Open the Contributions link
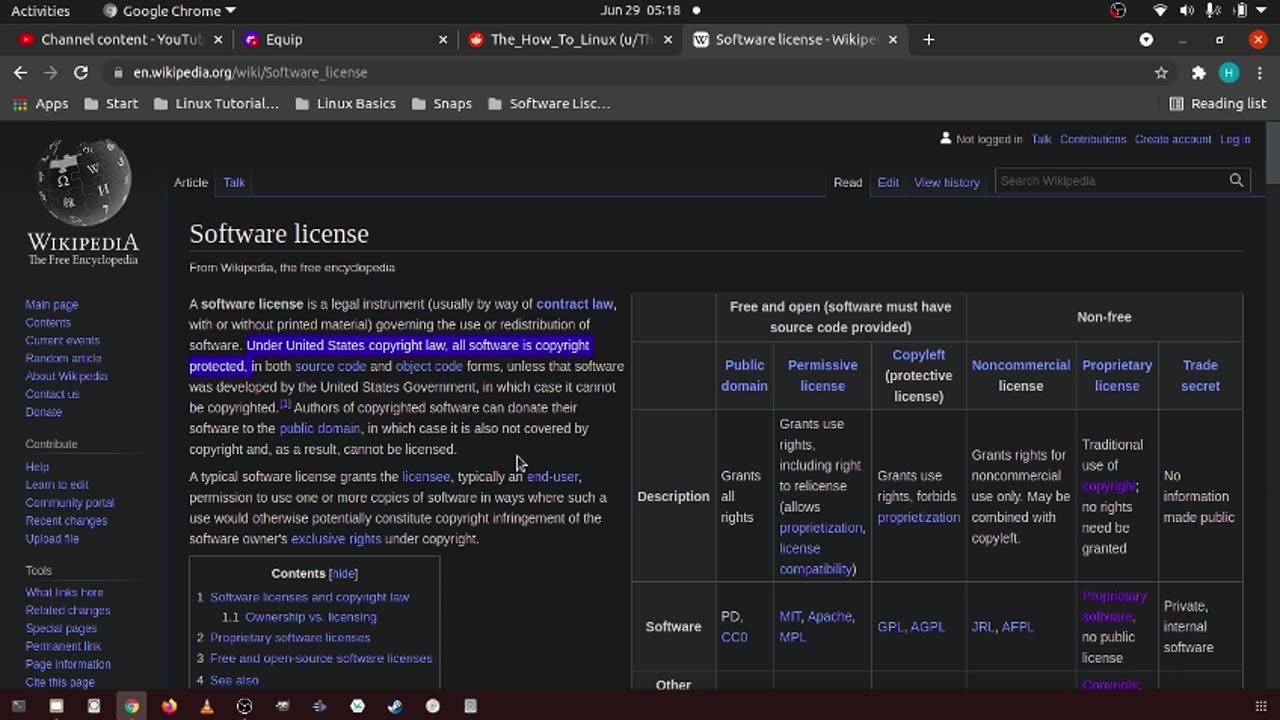This screenshot has width=1280, height=720. point(1093,139)
